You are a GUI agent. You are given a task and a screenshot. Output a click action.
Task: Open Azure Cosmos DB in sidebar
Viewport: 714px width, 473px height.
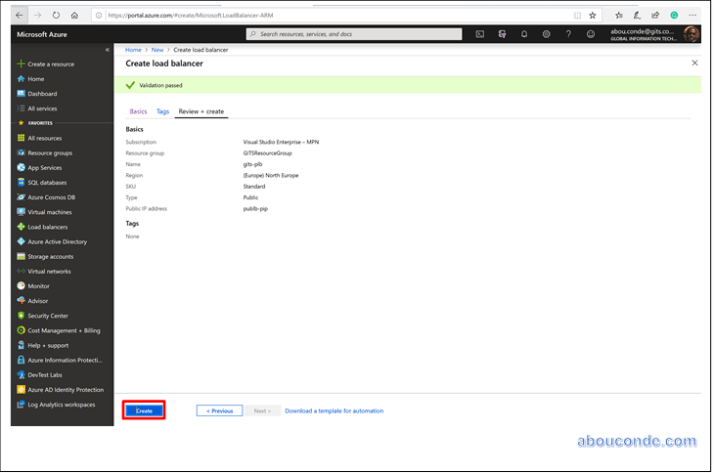point(51,197)
